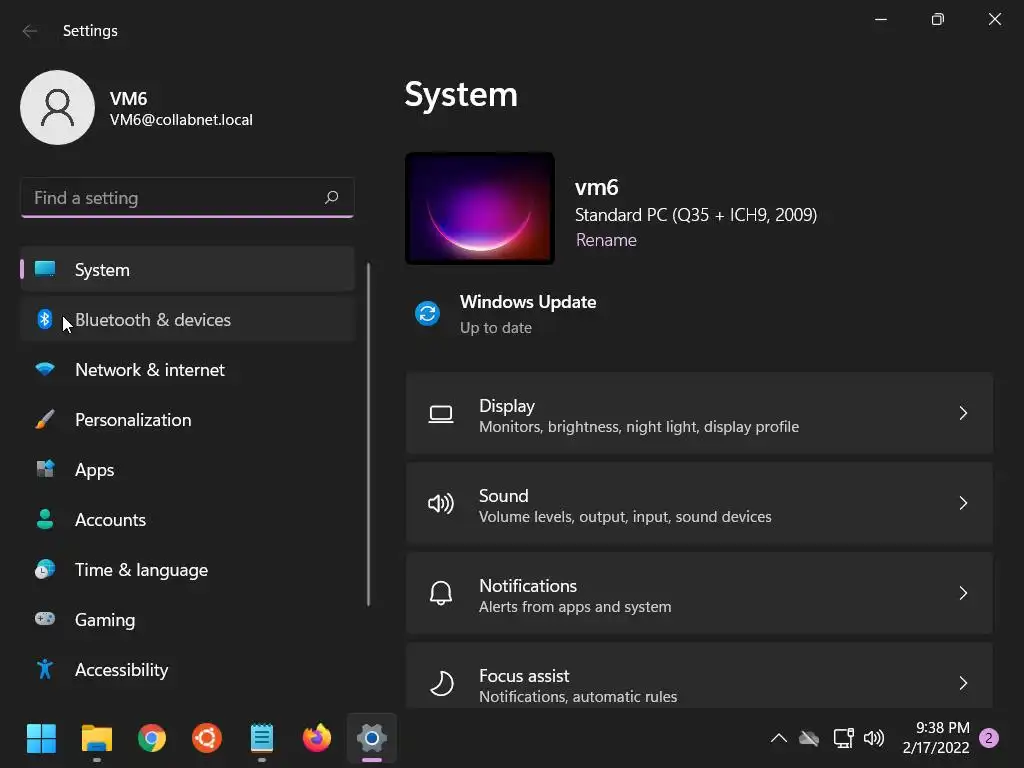Open Time & language settings
The image size is (1024, 768).
(x=187, y=569)
